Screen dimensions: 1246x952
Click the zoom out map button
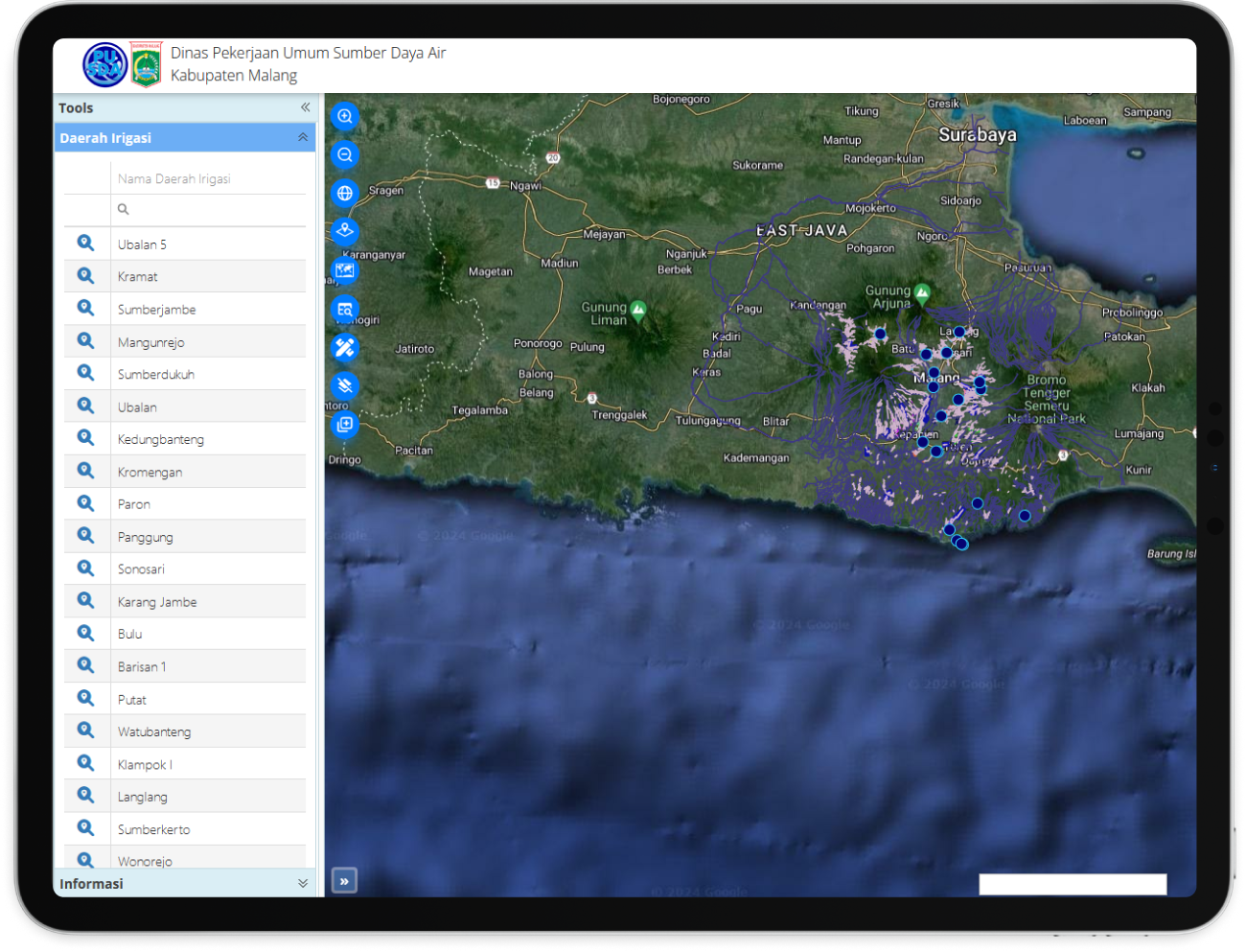point(345,154)
